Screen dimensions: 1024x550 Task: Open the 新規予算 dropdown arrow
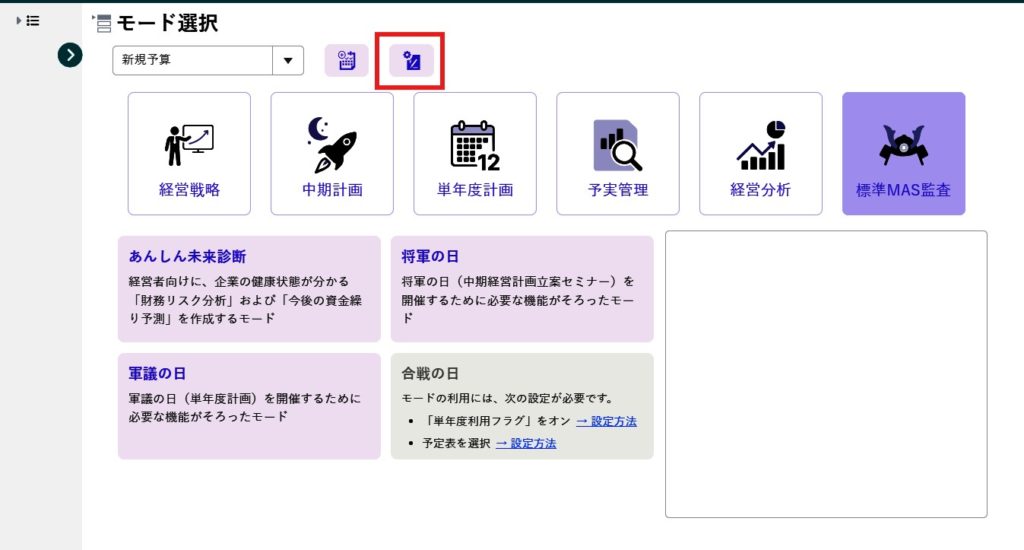(x=288, y=60)
